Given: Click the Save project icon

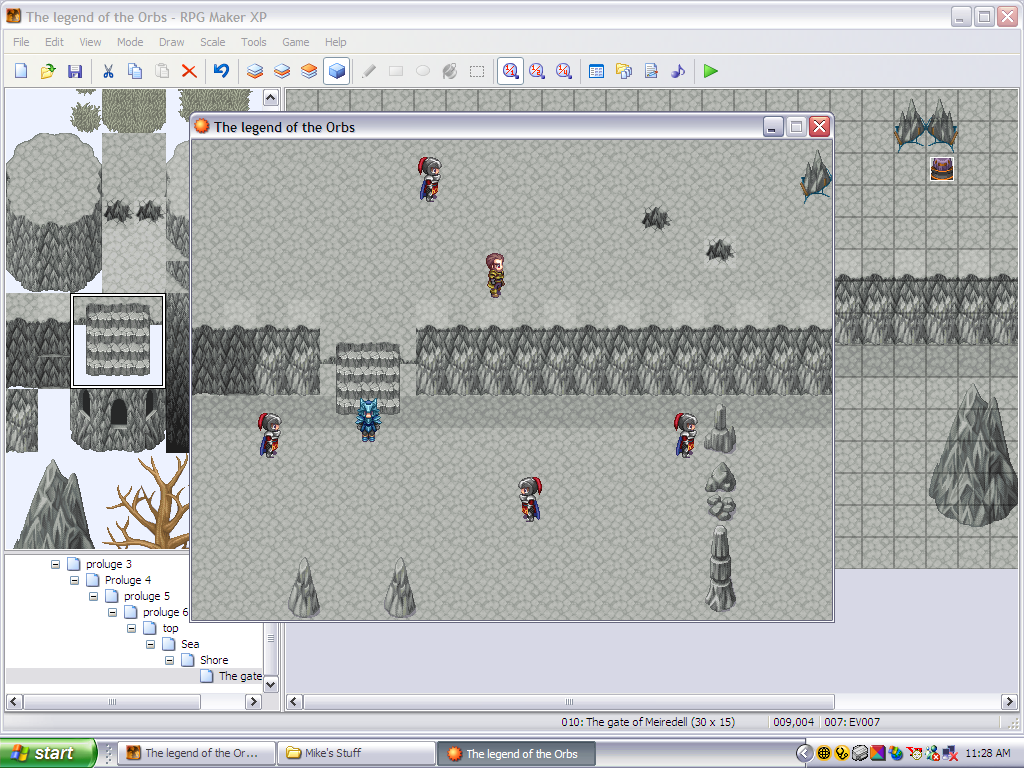Looking at the screenshot, I should pyautogui.click(x=74, y=71).
